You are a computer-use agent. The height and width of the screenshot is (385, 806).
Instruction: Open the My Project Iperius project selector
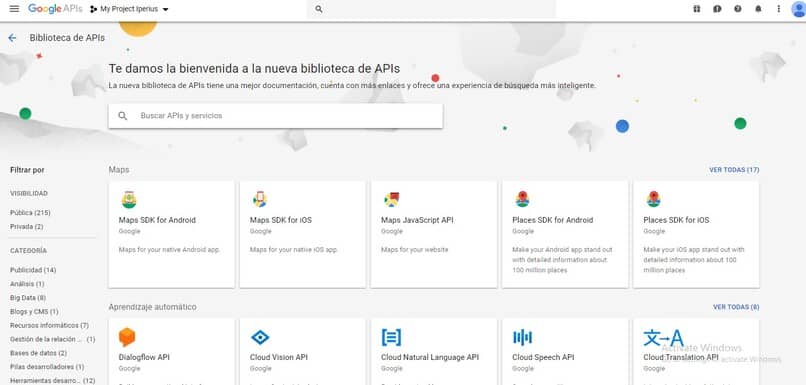tap(129, 9)
